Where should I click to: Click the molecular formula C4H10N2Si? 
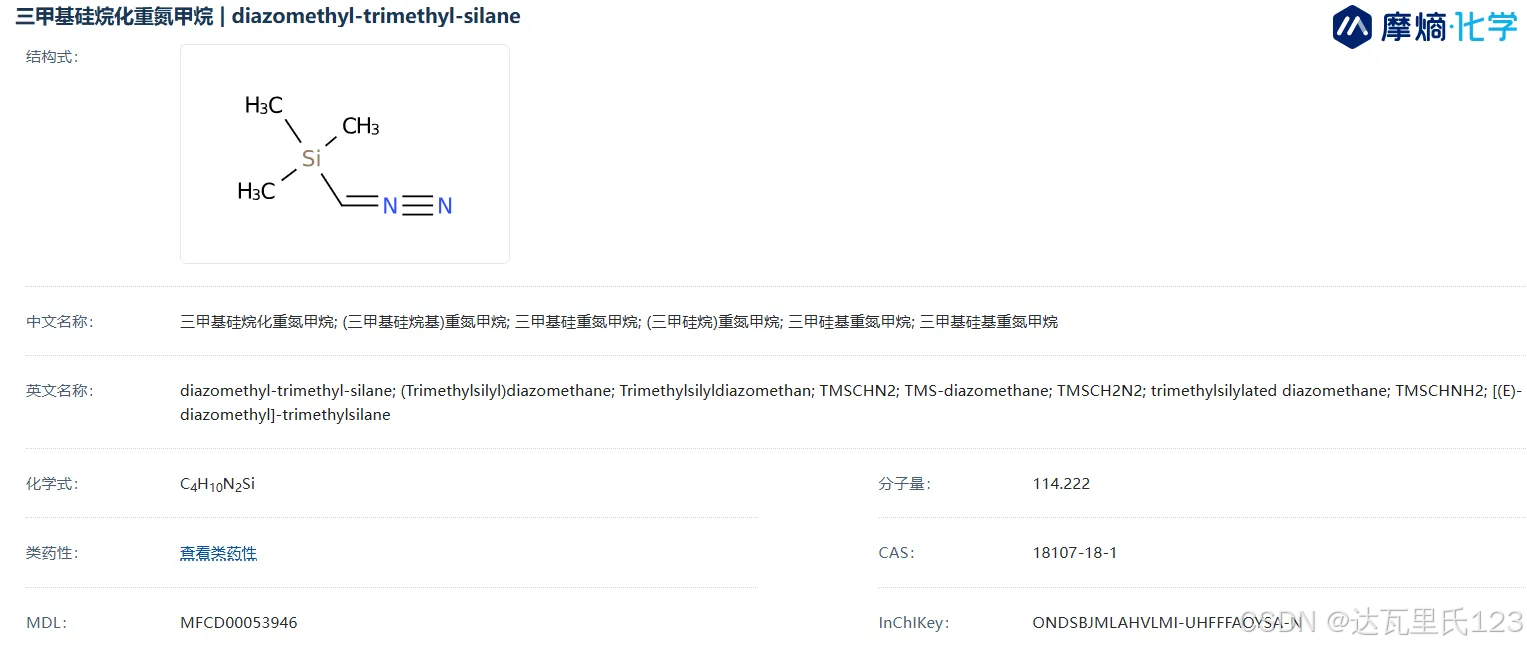pos(218,484)
